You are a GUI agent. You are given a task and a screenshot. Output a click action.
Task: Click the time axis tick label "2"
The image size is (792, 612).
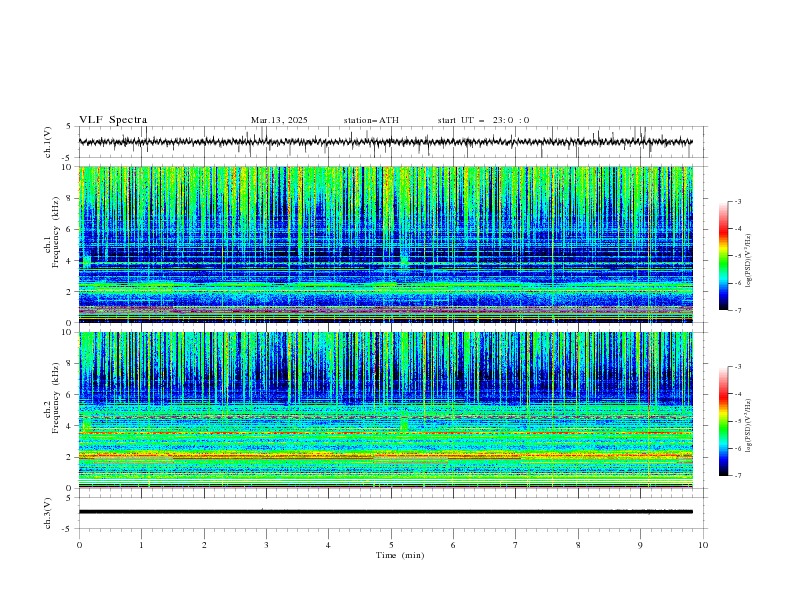point(204,545)
